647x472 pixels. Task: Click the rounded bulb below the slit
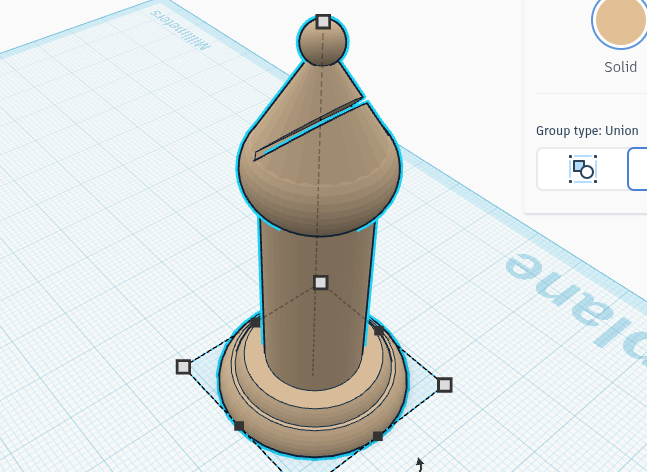320,194
